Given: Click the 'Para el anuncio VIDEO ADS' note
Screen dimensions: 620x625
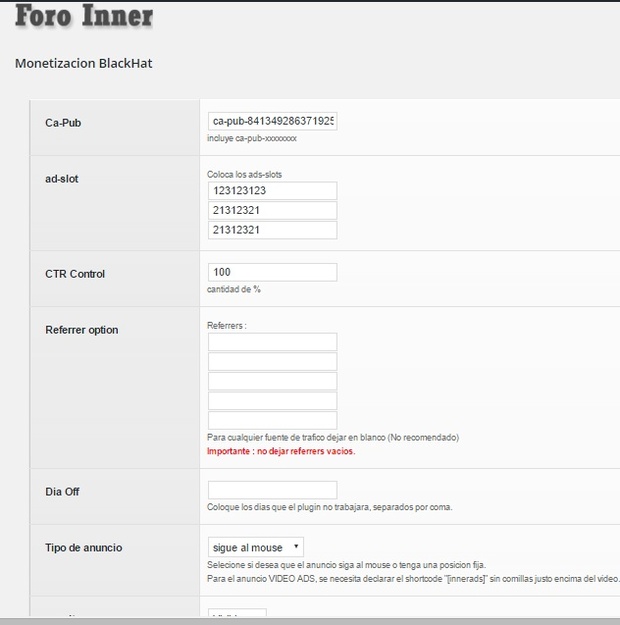Looking at the screenshot, I should point(413,578).
